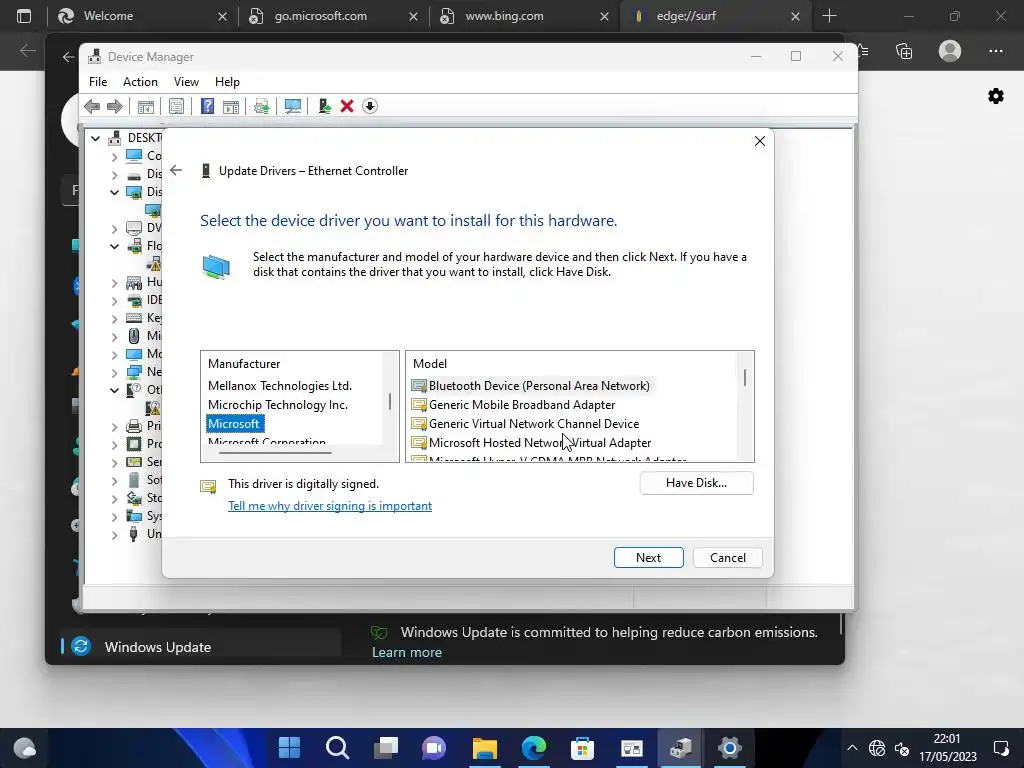Click Learn more link in Settings
Image resolution: width=1024 pixels, height=768 pixels.
click(407, 652)
